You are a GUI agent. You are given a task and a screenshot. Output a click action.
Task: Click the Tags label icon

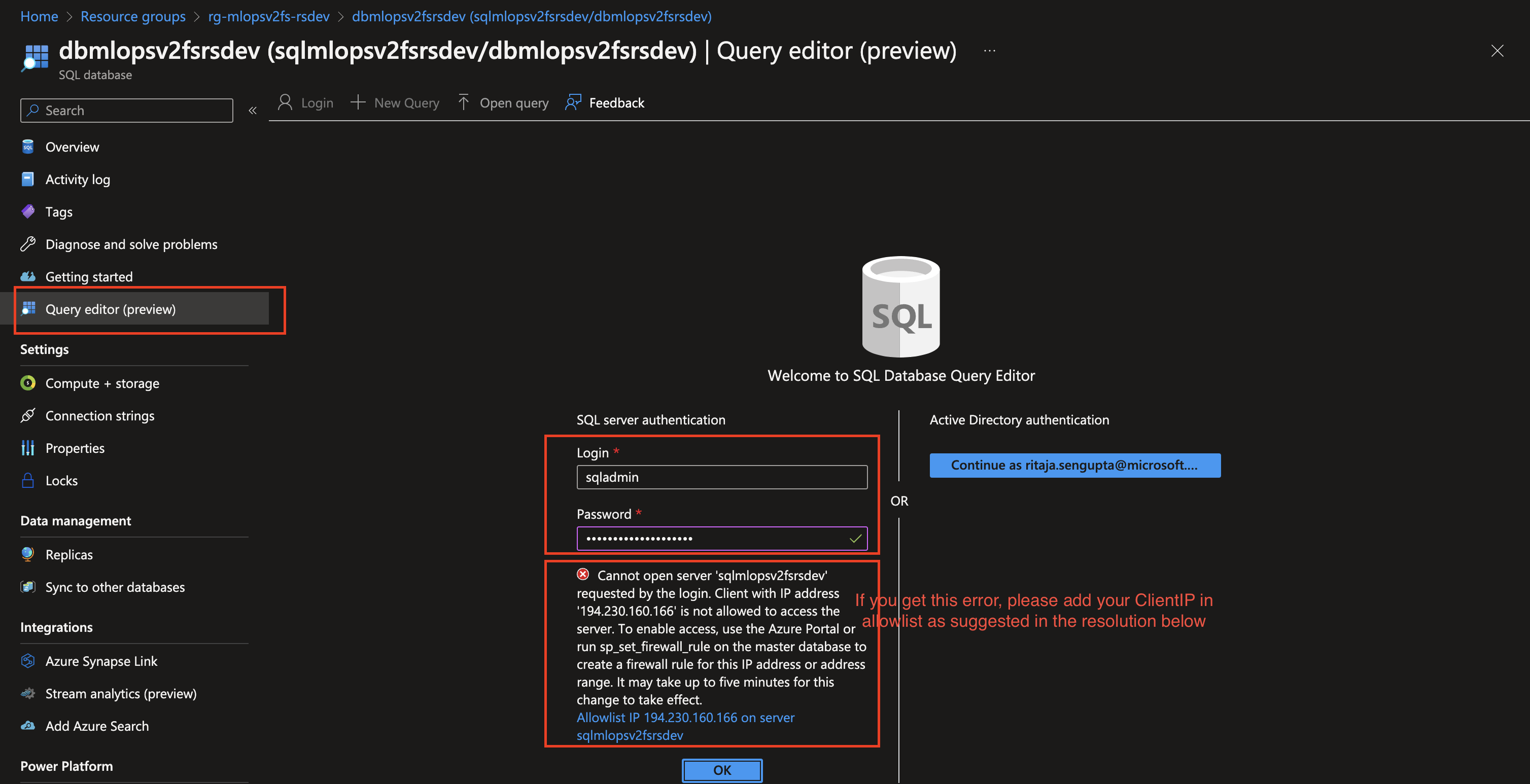click(x=28, y=211)
